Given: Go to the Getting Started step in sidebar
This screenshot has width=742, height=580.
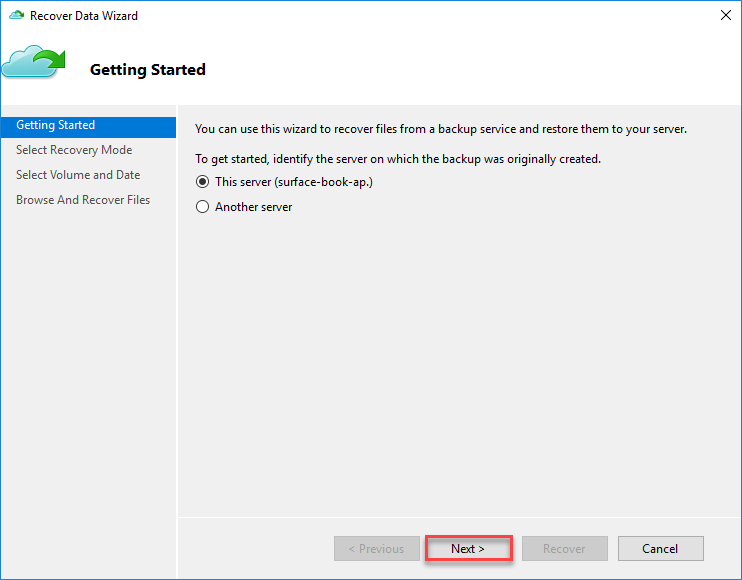Looking at the screenshot, I should click(56, 126).
